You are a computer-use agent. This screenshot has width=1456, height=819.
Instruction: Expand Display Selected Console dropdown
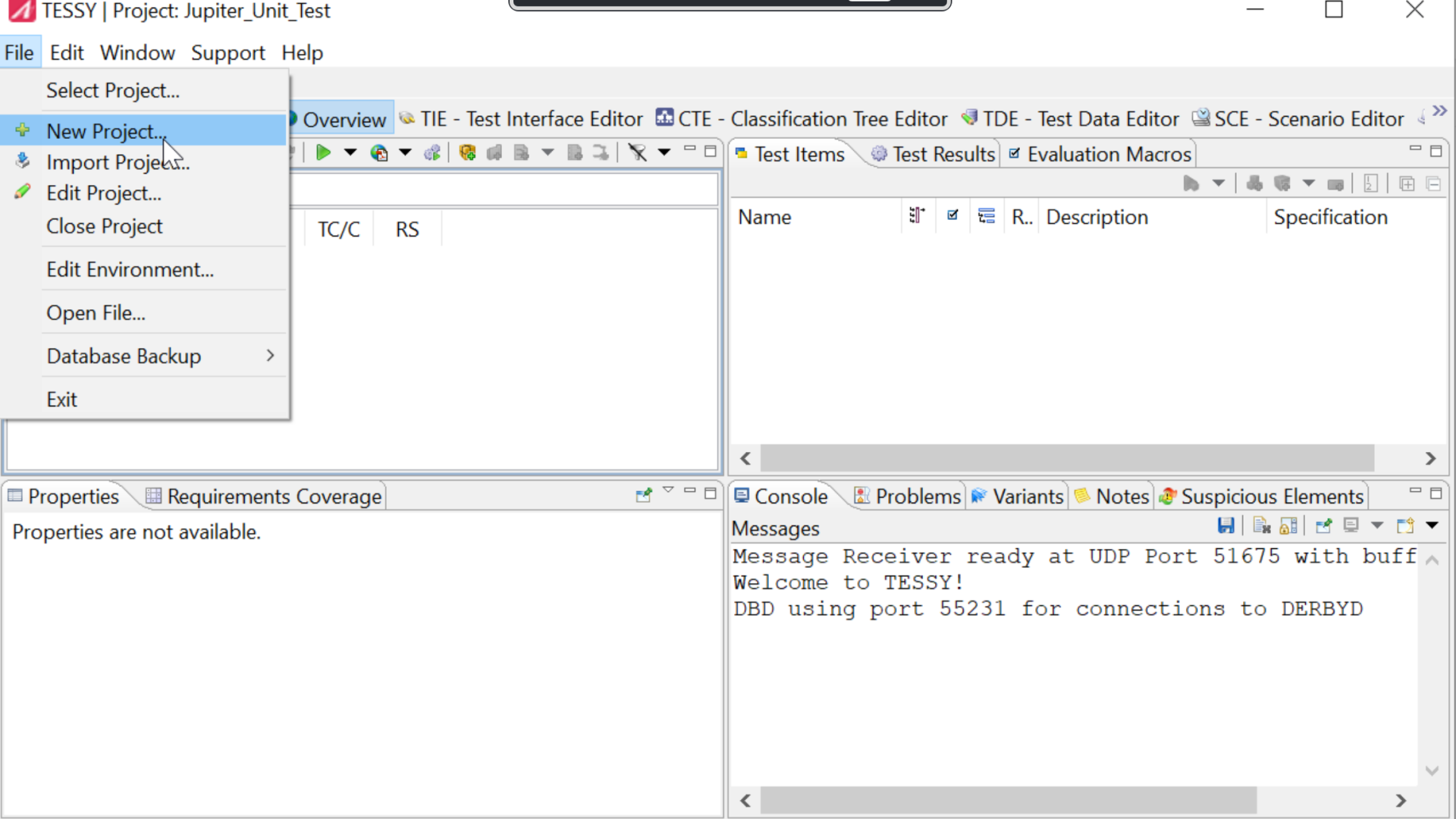(x=1377, y=525)
